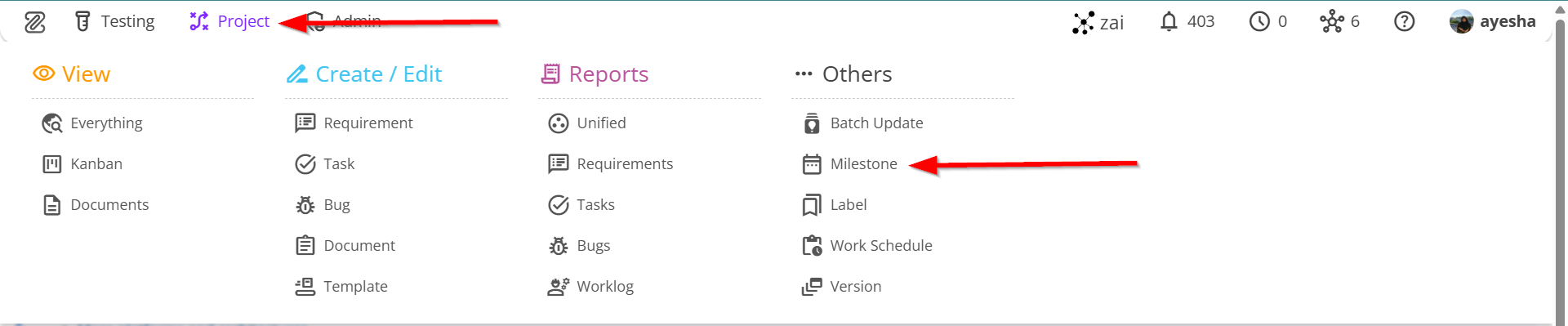Open the Bug creation icon
The image size is (1568, 326).
[305, 205]
